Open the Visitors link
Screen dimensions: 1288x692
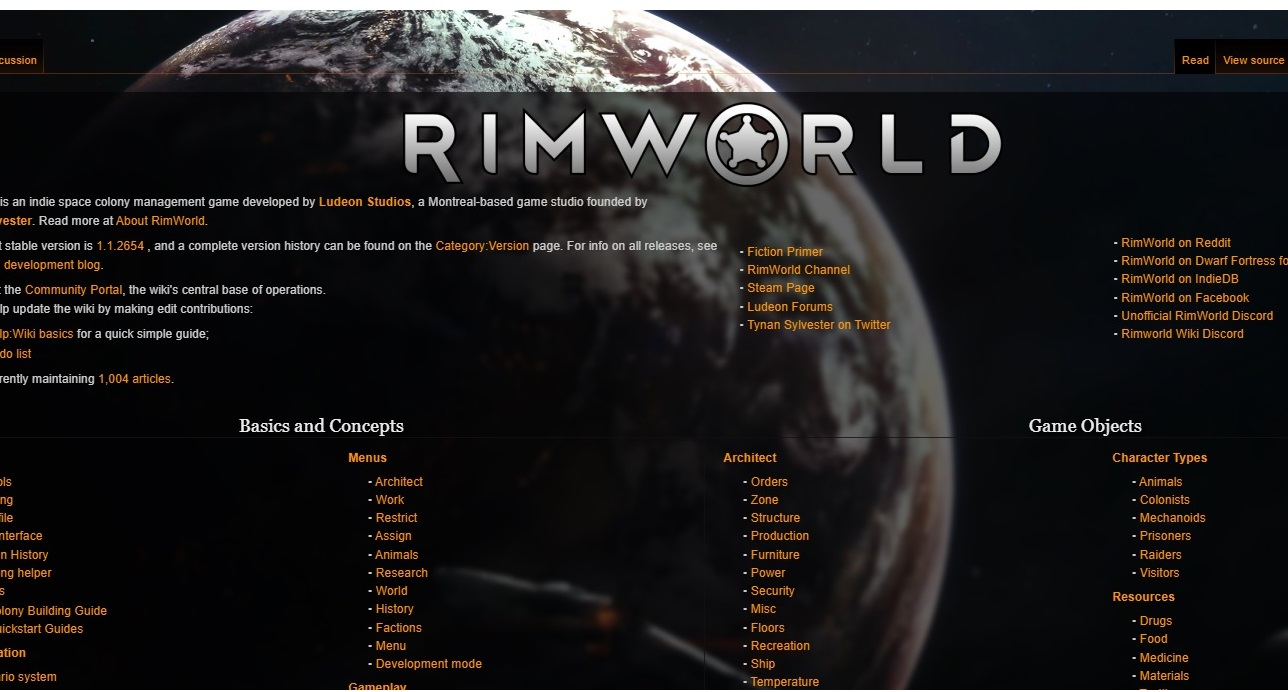1159,573
